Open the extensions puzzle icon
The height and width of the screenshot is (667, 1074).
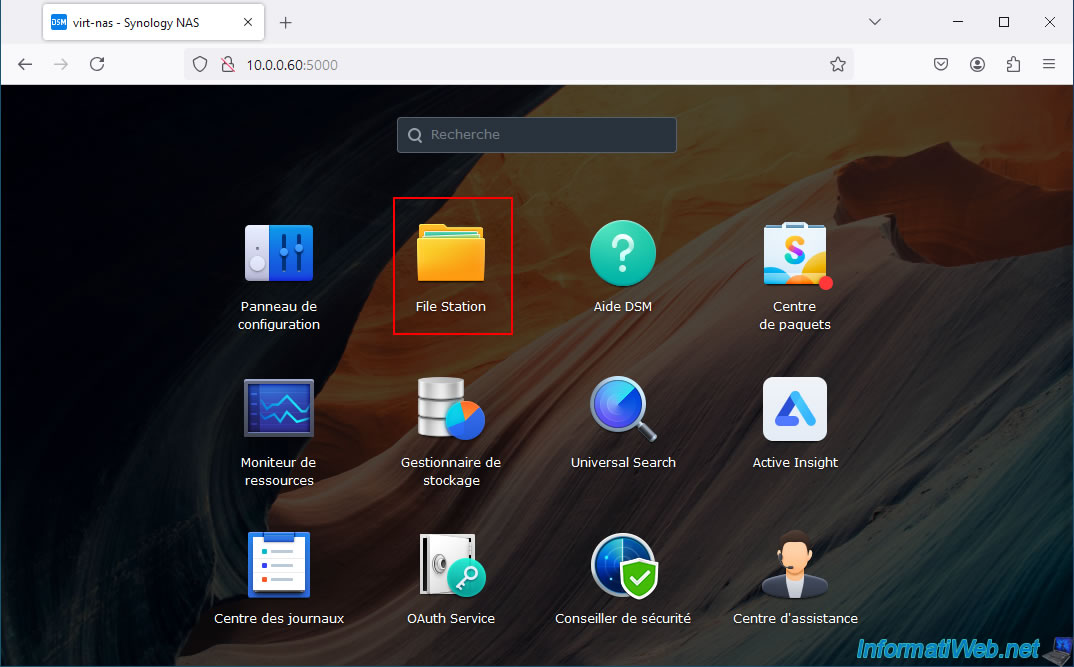click(x=1013, y=64)
